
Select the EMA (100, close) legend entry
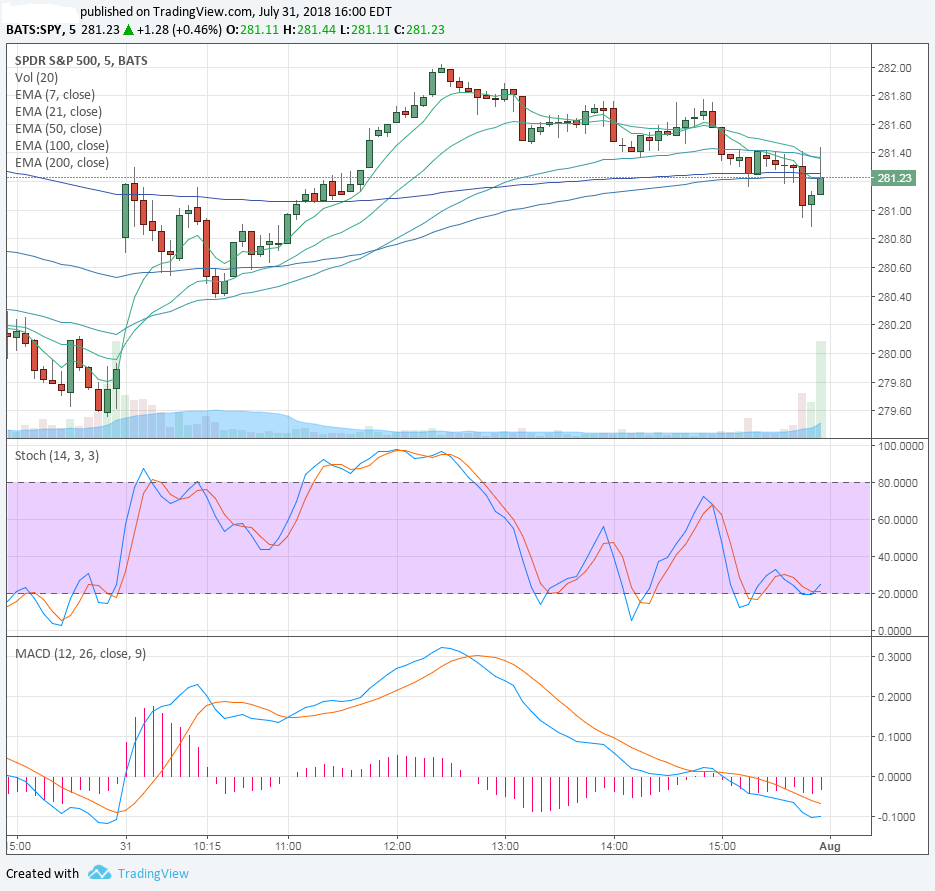click(62, 146)
